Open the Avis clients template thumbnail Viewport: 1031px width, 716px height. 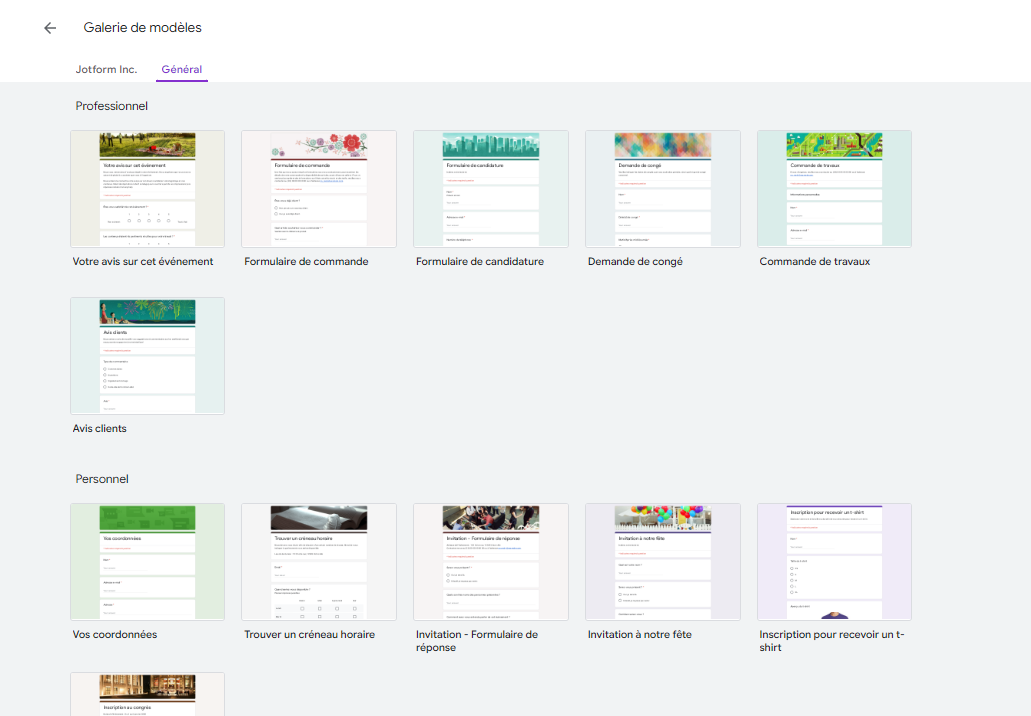click(147, 356)
